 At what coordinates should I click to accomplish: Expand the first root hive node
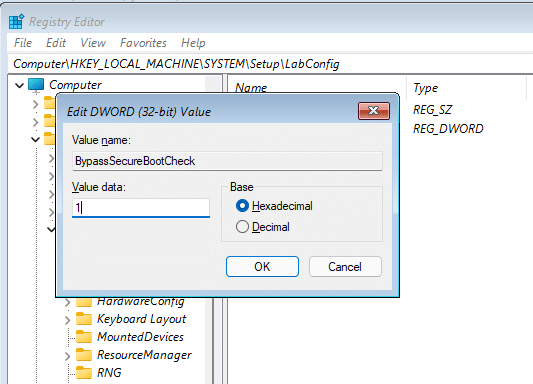tap(35, 104)
